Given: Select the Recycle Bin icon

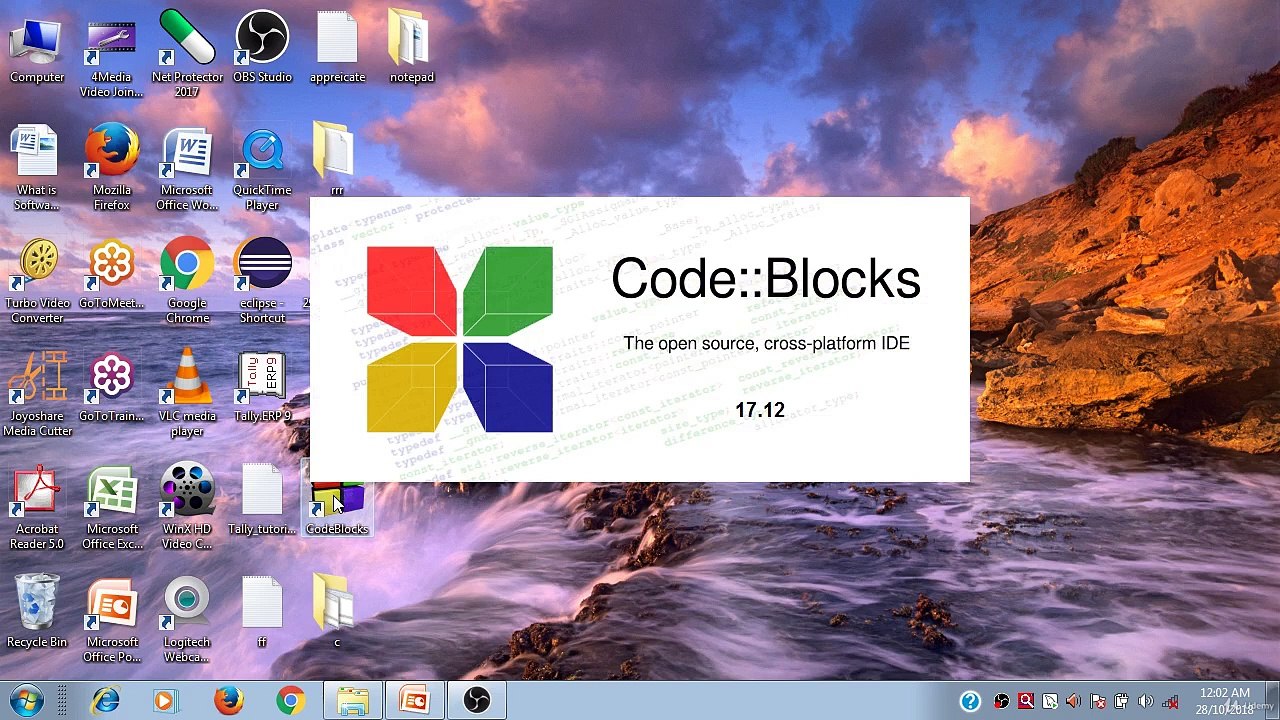Looking at the screenshot, I should click(x=37, y=613).
